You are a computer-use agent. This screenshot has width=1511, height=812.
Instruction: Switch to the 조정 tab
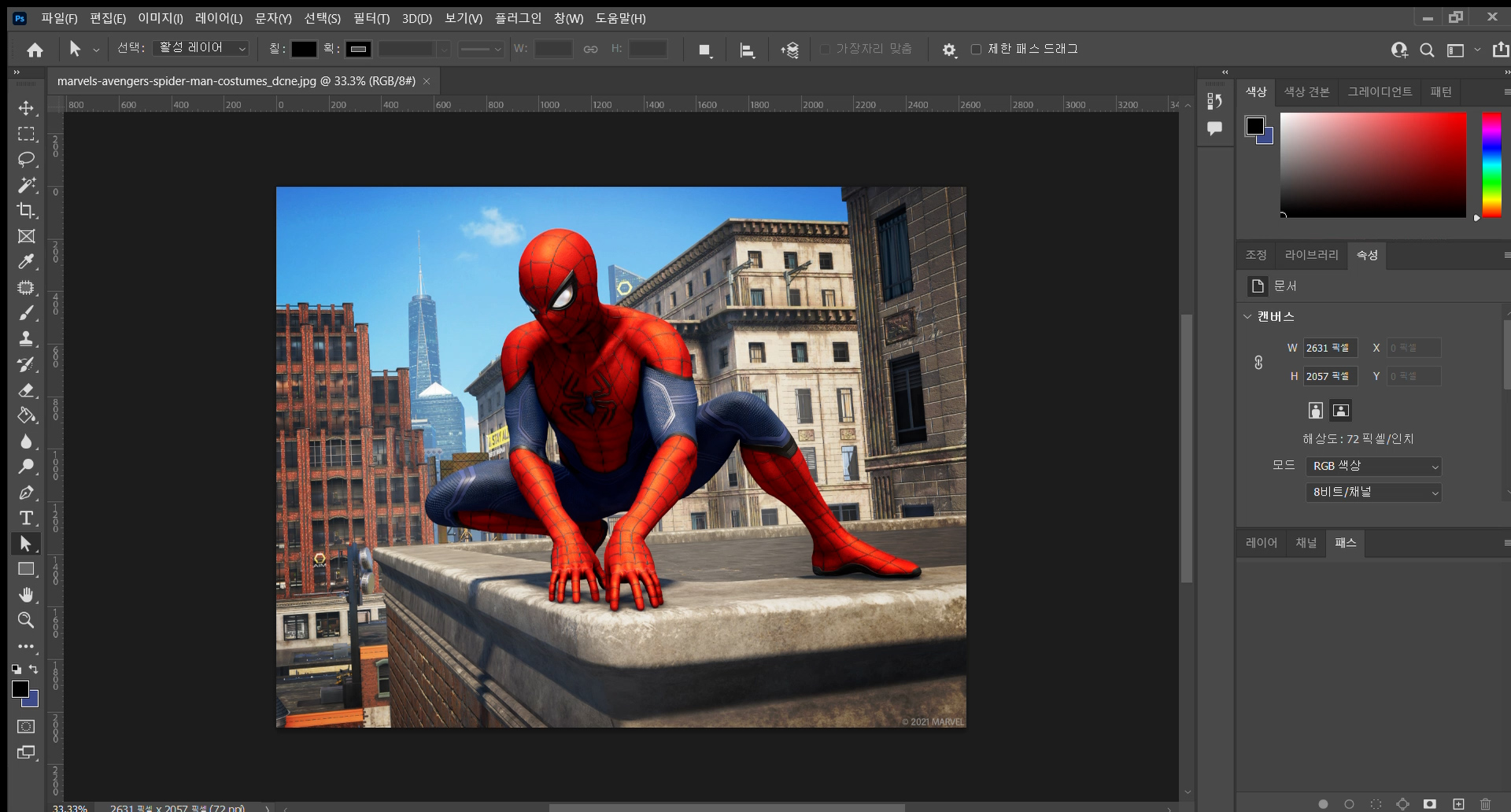(x=1256, y=255)
